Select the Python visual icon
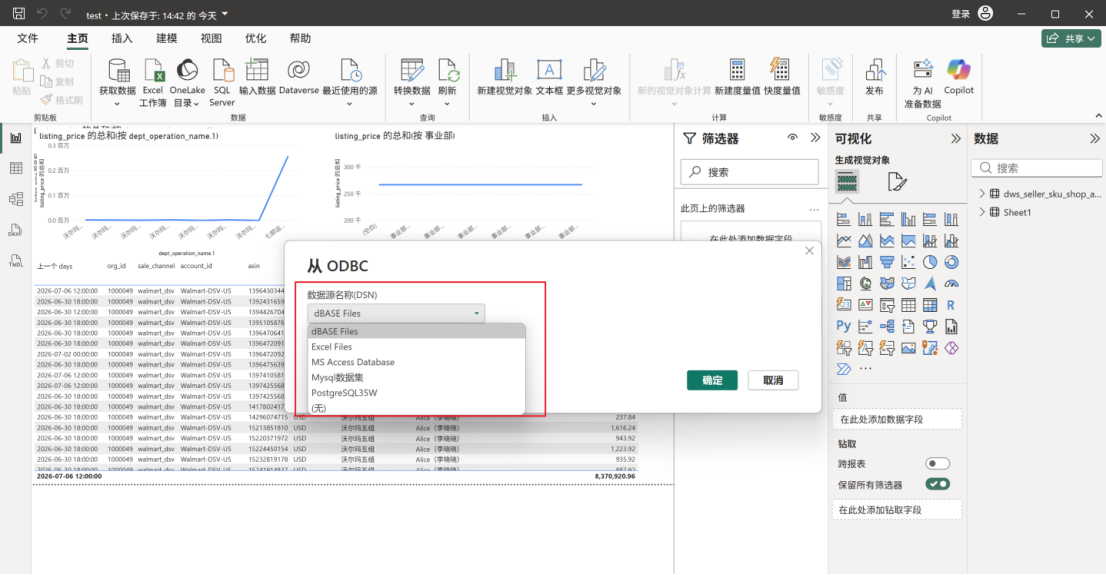 pos(844,326)
